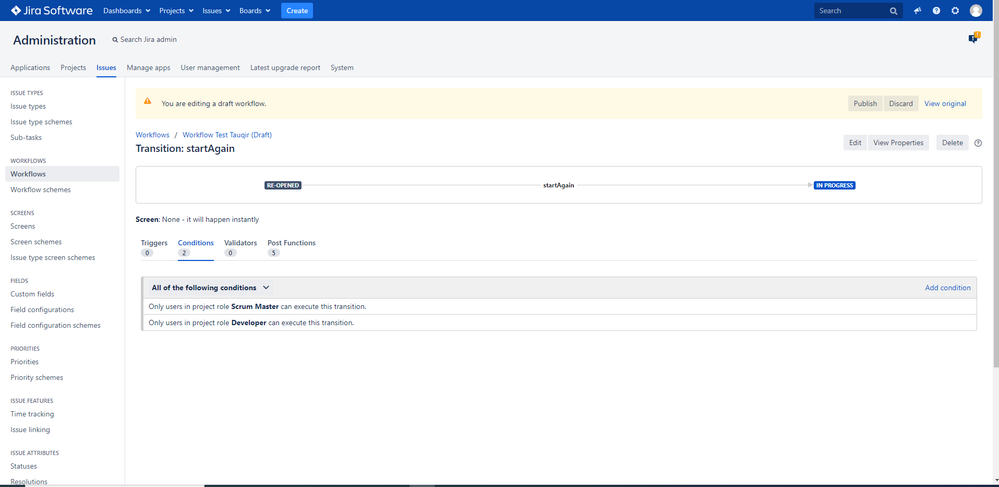
Task: Open the Issues dropdown in top bar
Action: pos(217,11)
